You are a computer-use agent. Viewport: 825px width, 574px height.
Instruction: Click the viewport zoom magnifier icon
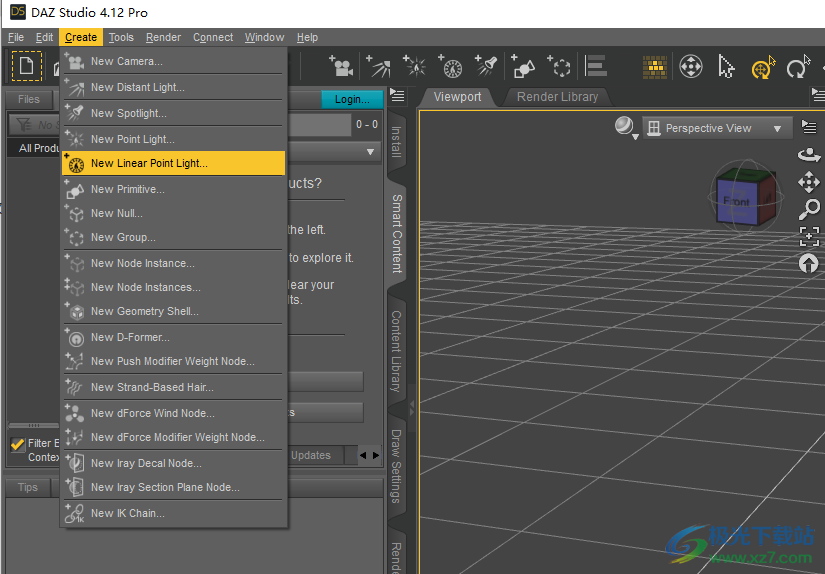click(x=809, y=209)
